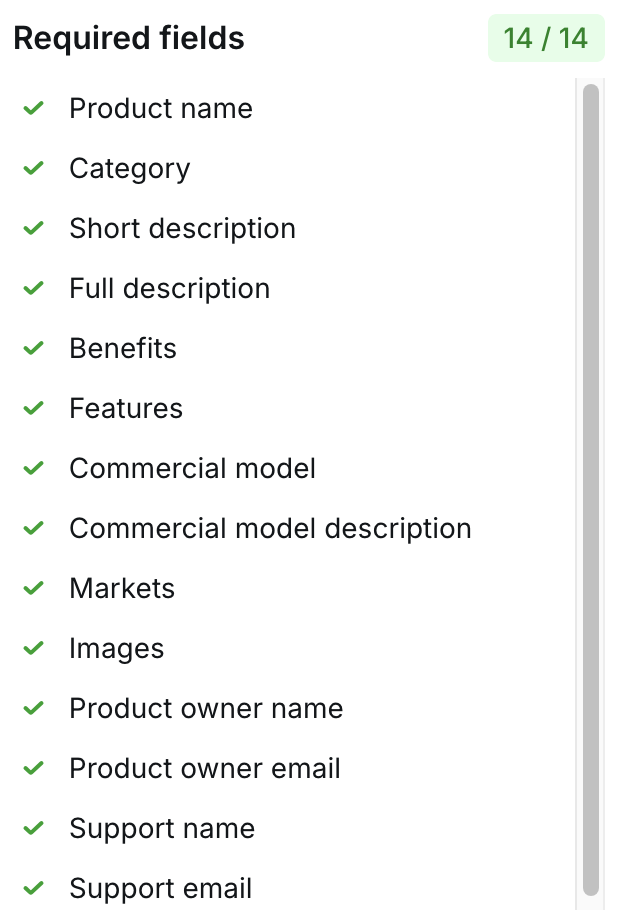
Task: Click the checkmark icon beside Product name
Action: point(34,108)
